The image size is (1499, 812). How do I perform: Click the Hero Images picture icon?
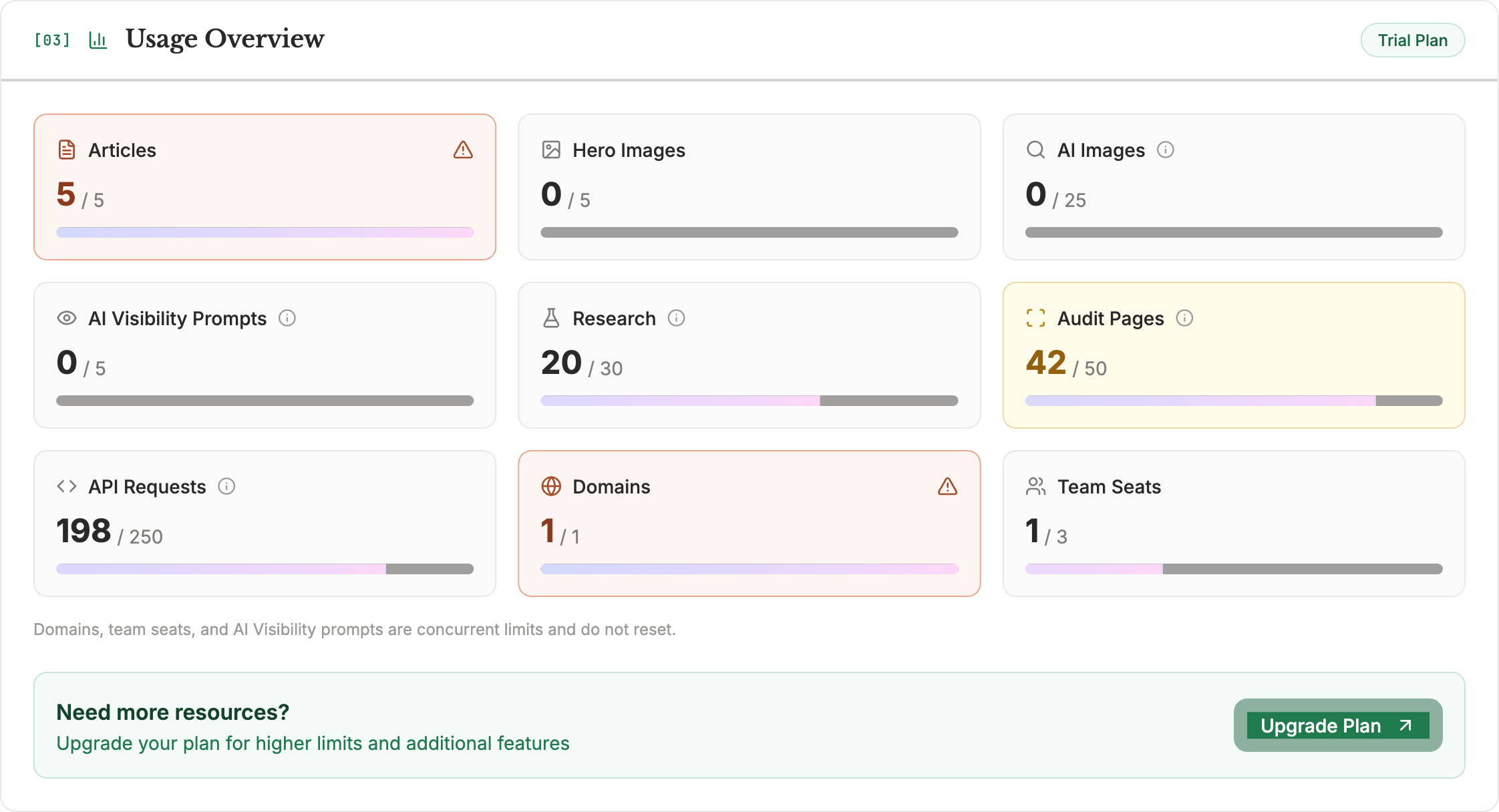(551, 150)
